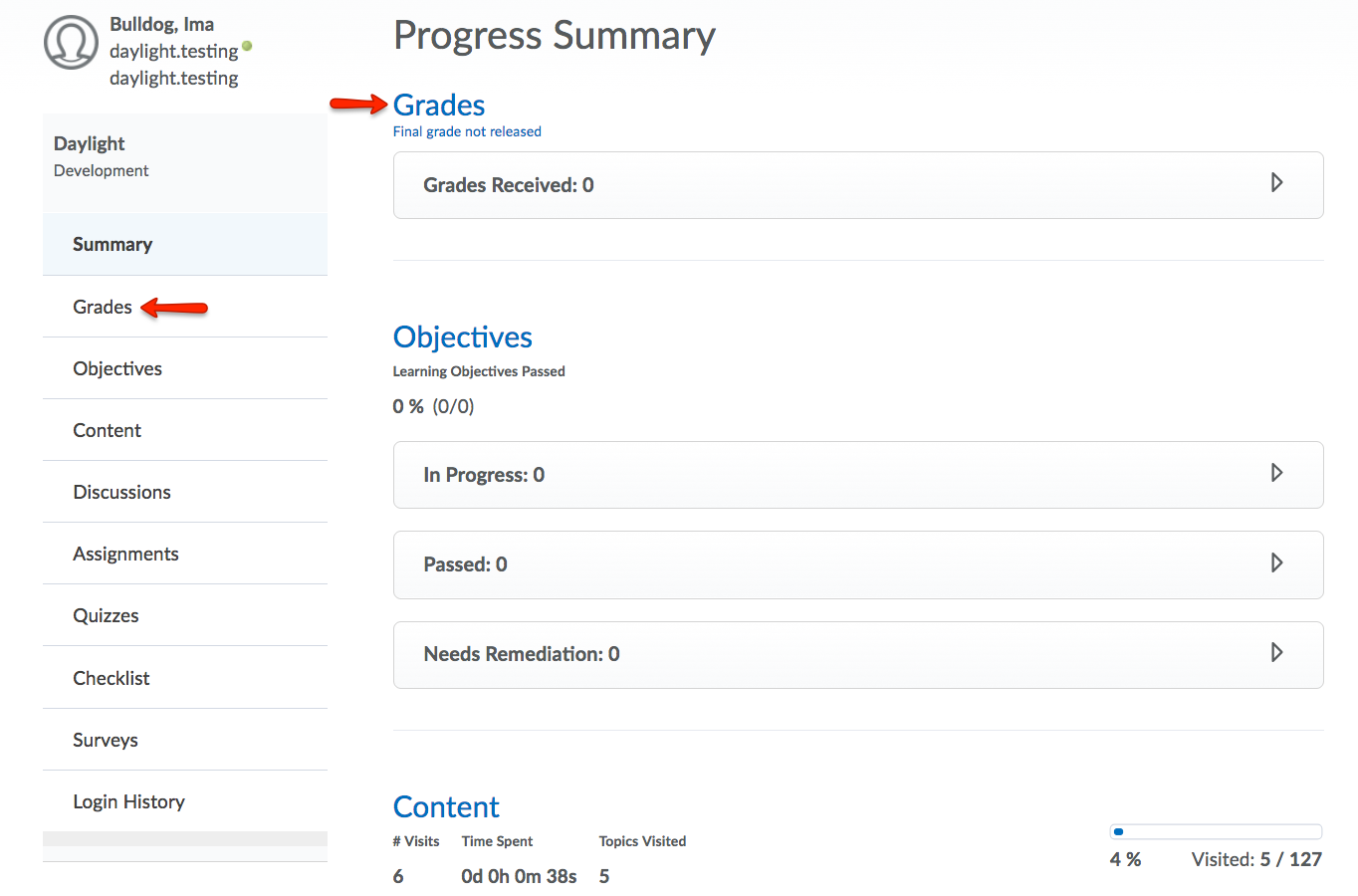Open the Content sidebar item
Viewport: 1358px width, 896px height.
tap(108, 430)
